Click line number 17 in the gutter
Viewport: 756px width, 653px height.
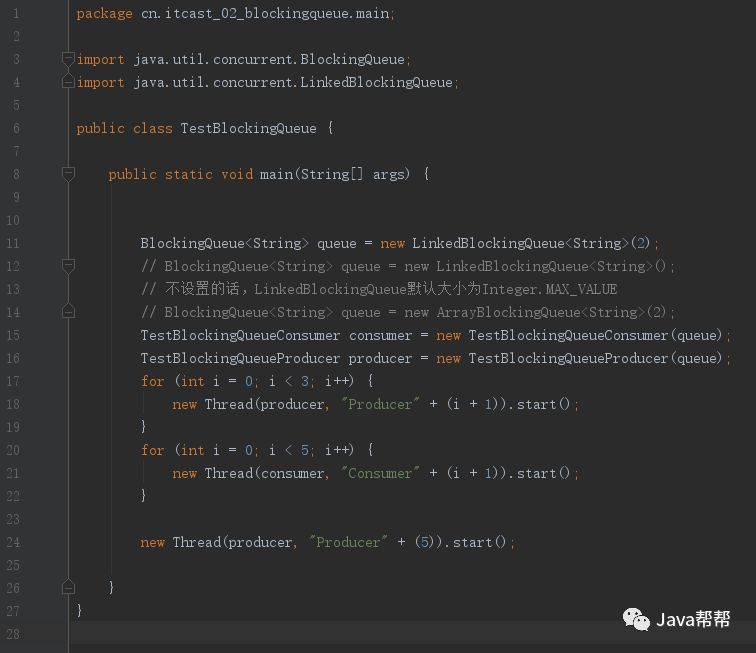coord(13,381)
